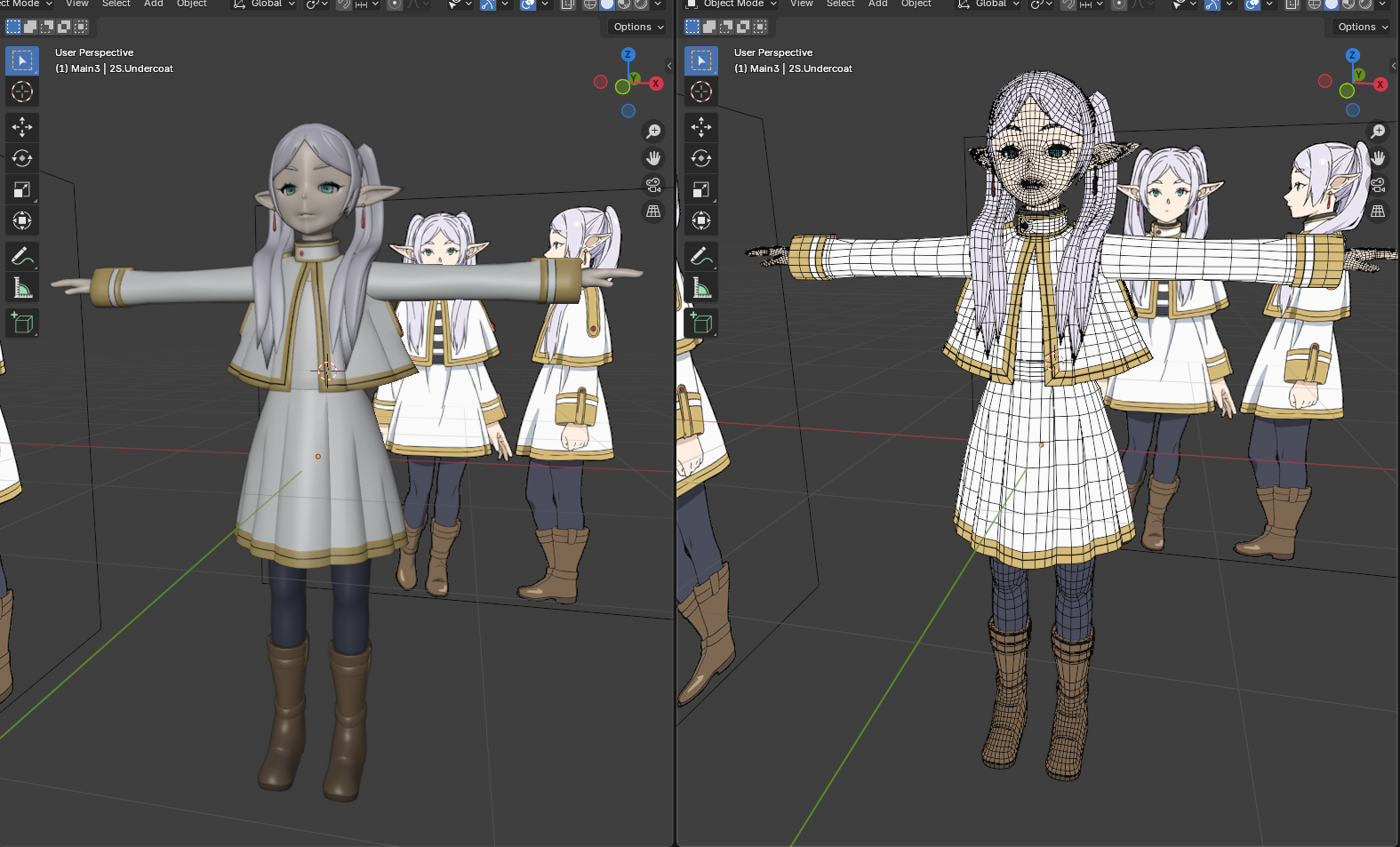Choose the Rotate tool in left viewport
This screenshot has height=847, width=1400.
click(22, 158)
